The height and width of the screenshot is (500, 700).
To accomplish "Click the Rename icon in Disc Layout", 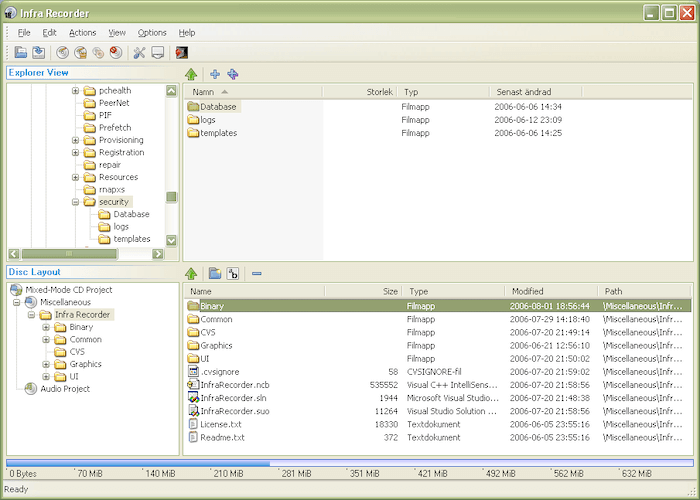I will coord(233,273).
